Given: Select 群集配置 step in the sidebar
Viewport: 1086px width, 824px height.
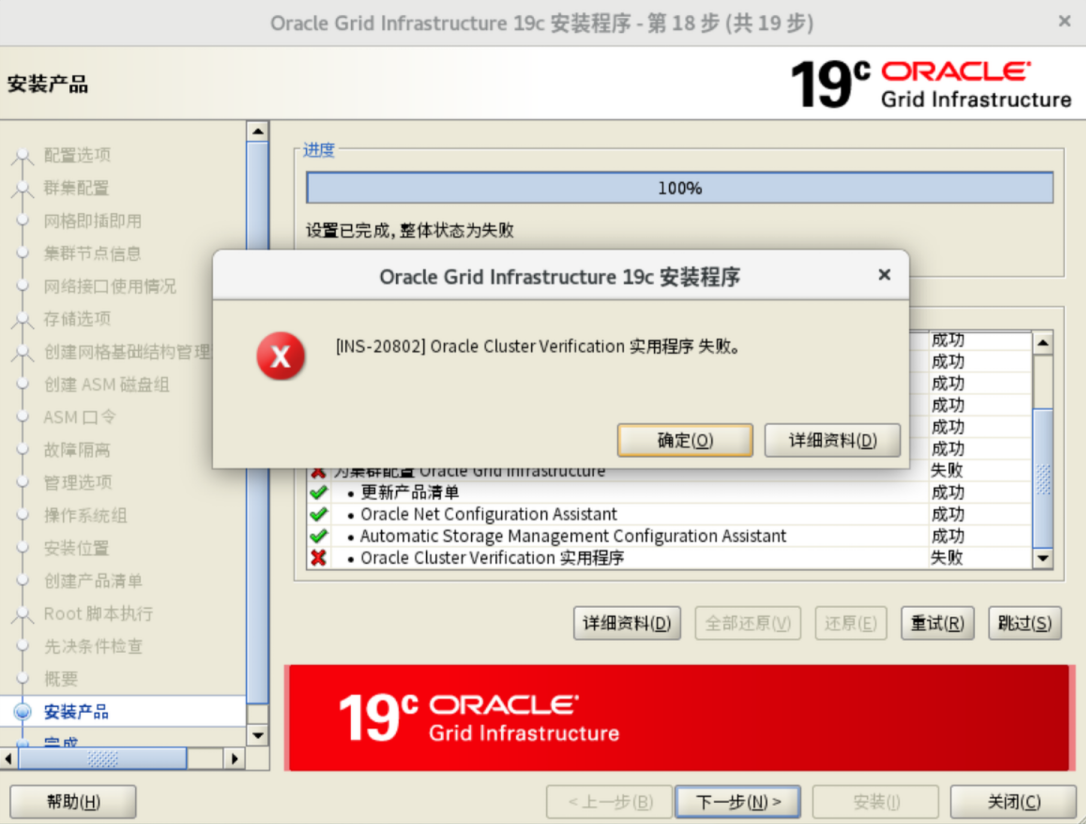Looking at the screenshot, I should (x=76, y=188).
